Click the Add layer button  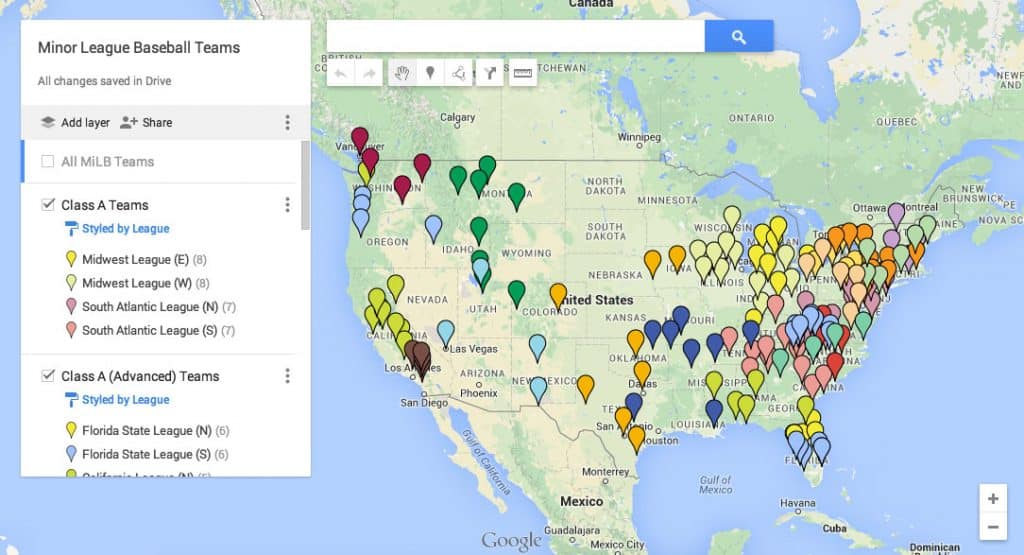(75, 122)
